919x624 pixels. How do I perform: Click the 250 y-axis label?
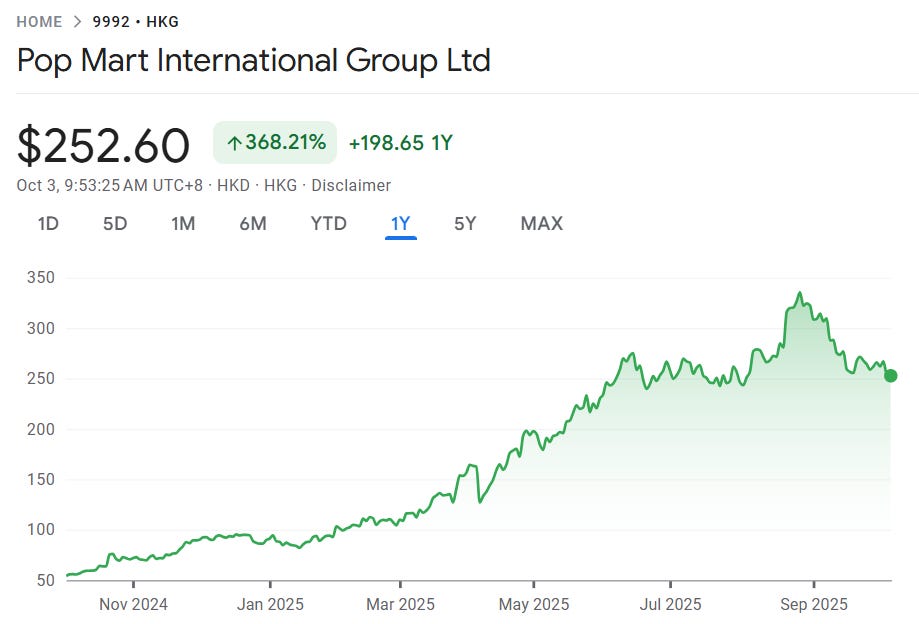41,379
